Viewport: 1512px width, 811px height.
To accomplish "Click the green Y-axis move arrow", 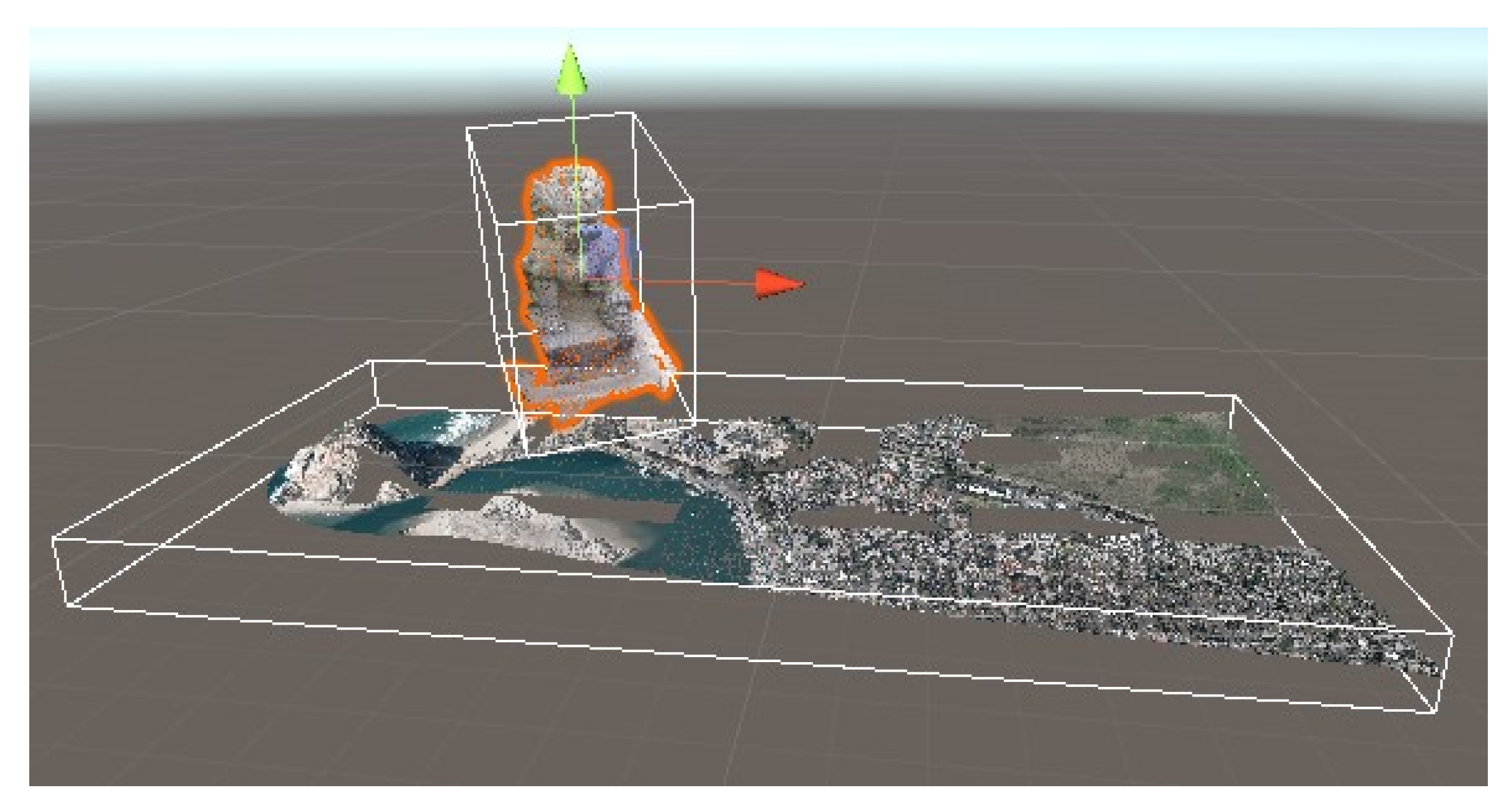I will (x=571, y=69).
